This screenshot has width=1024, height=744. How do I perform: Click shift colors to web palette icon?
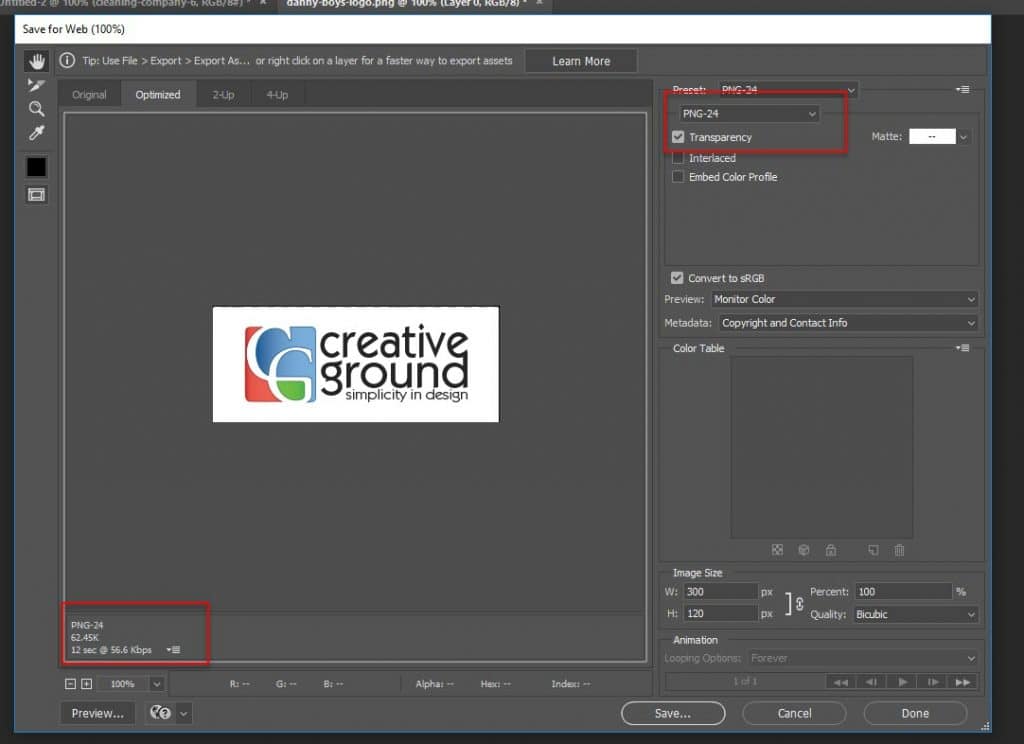[x=804, y=550]
